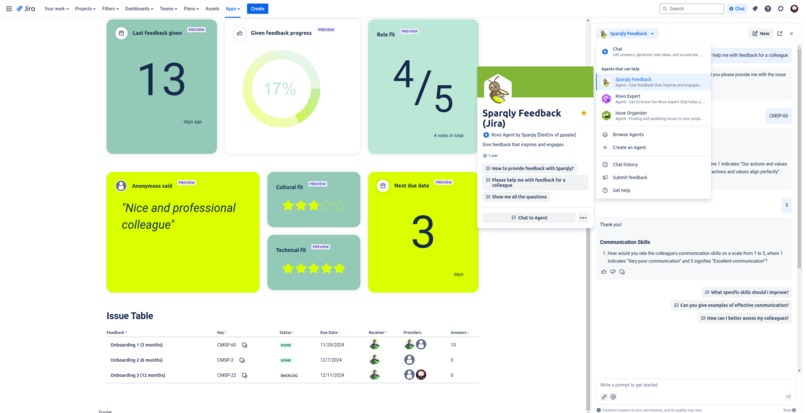Select Sparqly Feedback agent in the menu
The height and width of the screenshot is (413, 806).
653,82
